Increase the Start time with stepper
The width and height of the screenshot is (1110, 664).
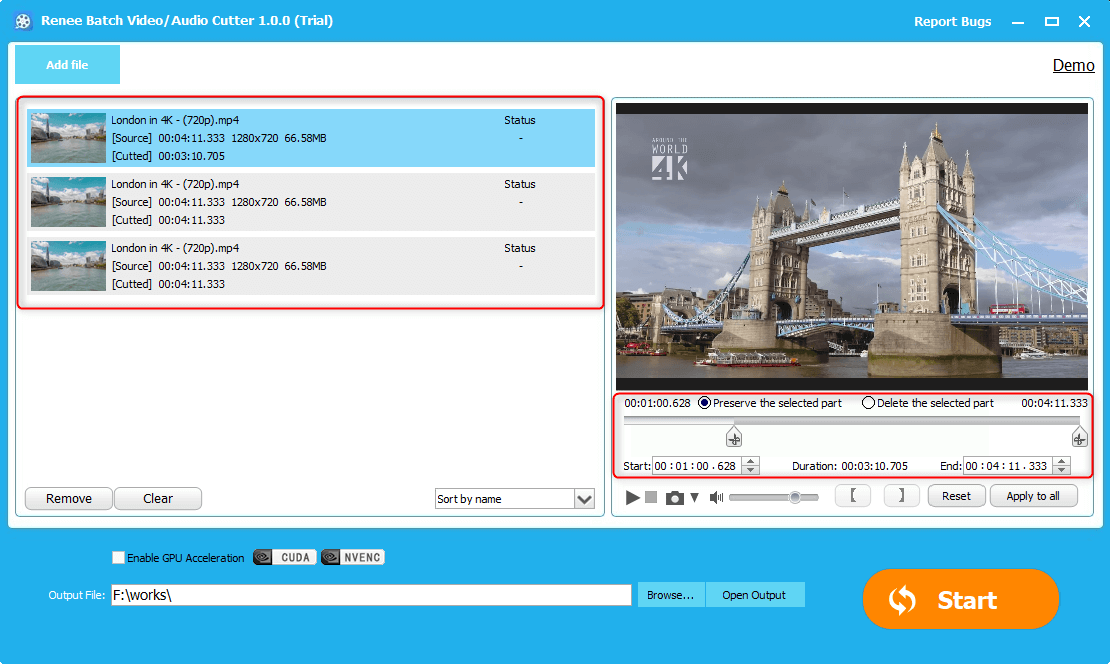click(x=750, y=462)
